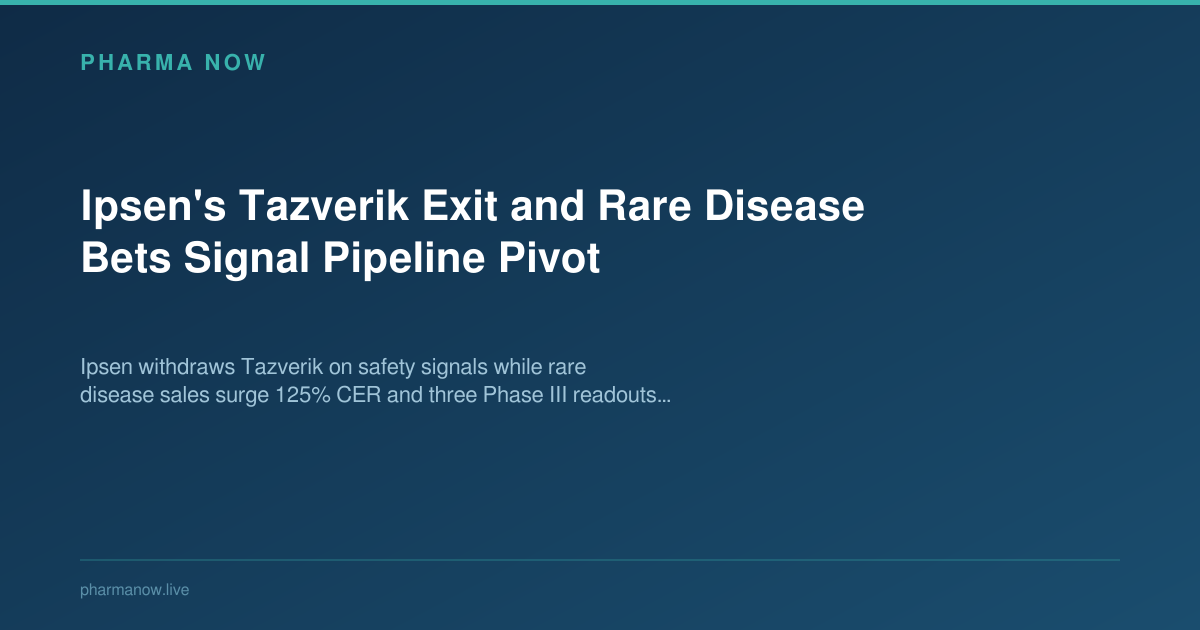Click the headline line starting "Ipsen's Tazverik Exit"
The image size is (1200, 630).
(x=472, y=208)
